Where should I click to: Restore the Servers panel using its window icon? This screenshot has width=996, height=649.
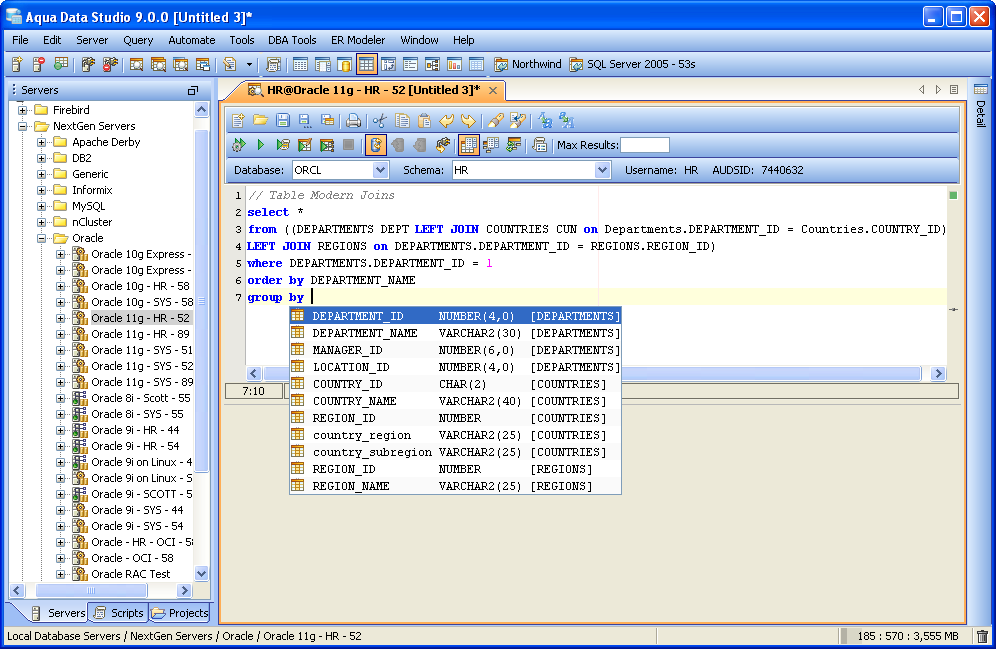192,91
